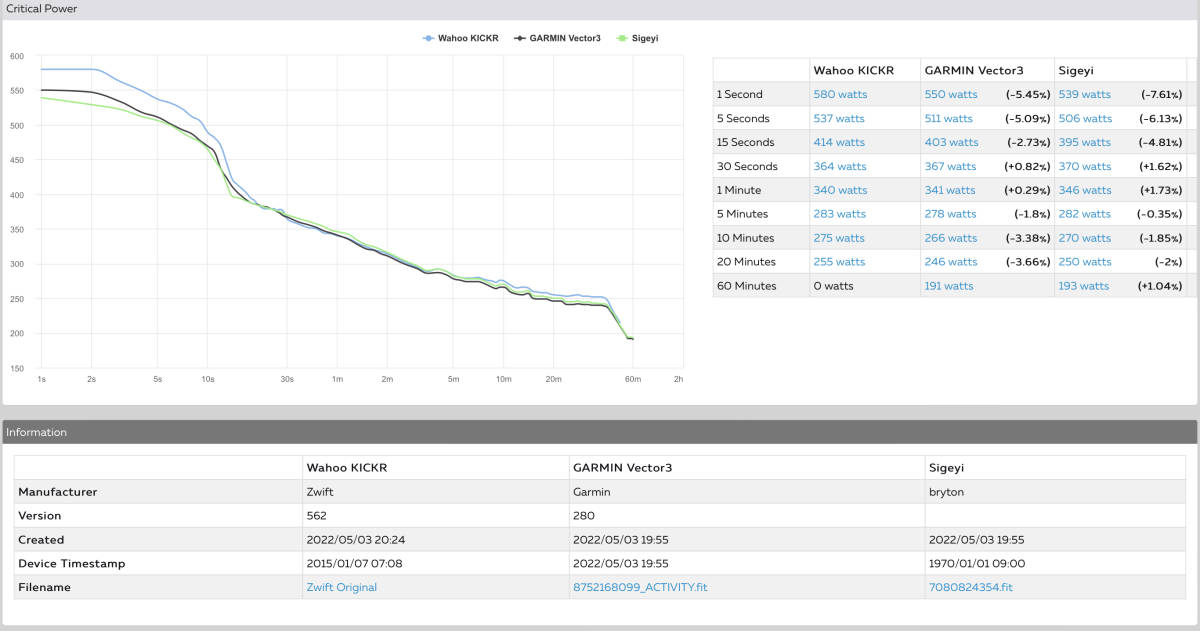Click Wahoo 255 watts link

click(840, 262)
